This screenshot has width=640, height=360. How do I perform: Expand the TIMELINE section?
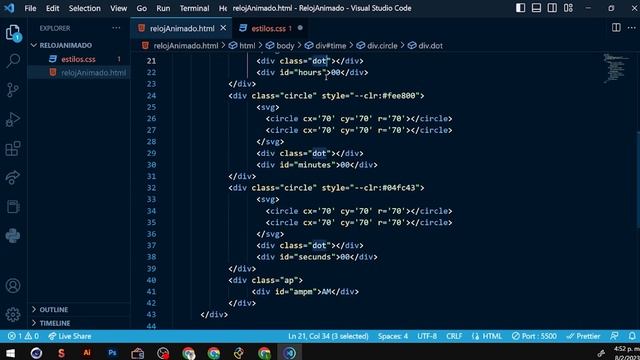point(79,323)
